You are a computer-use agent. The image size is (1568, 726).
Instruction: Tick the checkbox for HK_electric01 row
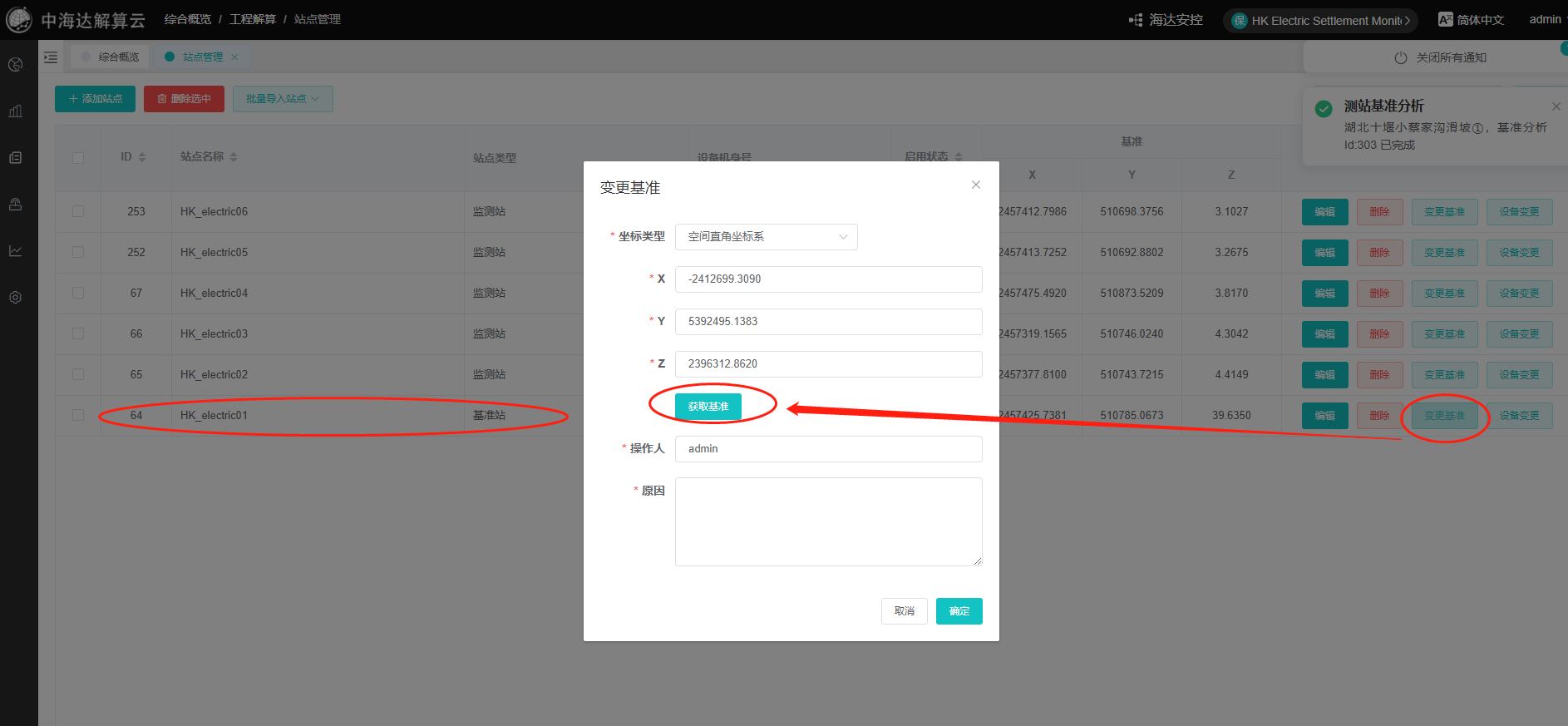tap(78, 415)
